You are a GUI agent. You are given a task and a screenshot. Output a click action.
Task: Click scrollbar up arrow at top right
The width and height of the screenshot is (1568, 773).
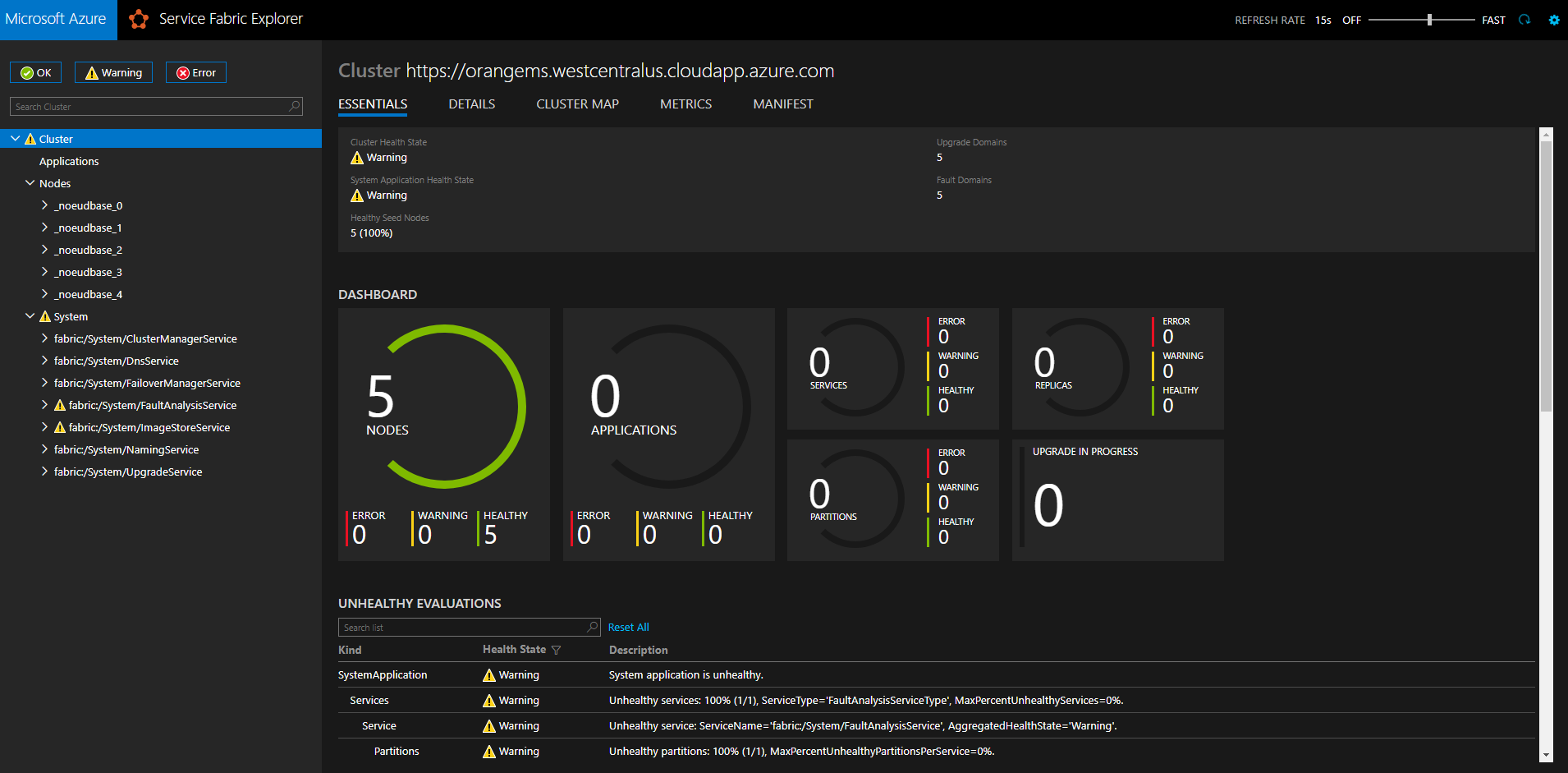[1546, 134]
